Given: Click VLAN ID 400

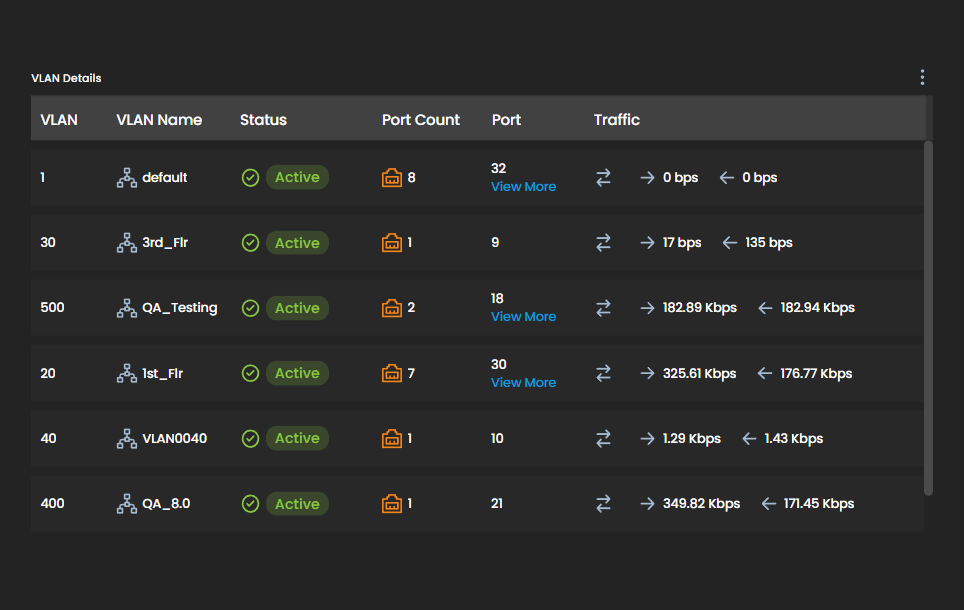Looking at the screenshot, I should pos(52,503).
